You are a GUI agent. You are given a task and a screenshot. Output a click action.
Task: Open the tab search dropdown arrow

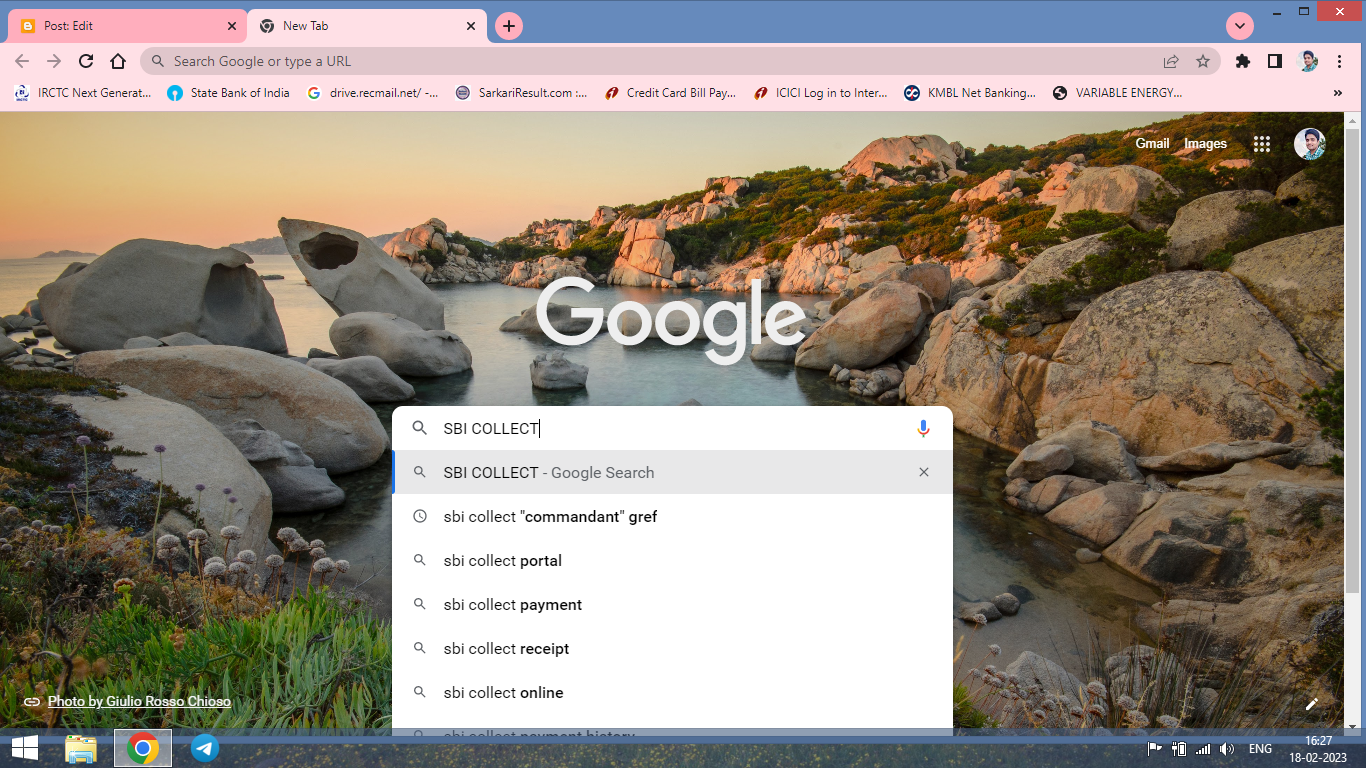(x=1240, y=26)
